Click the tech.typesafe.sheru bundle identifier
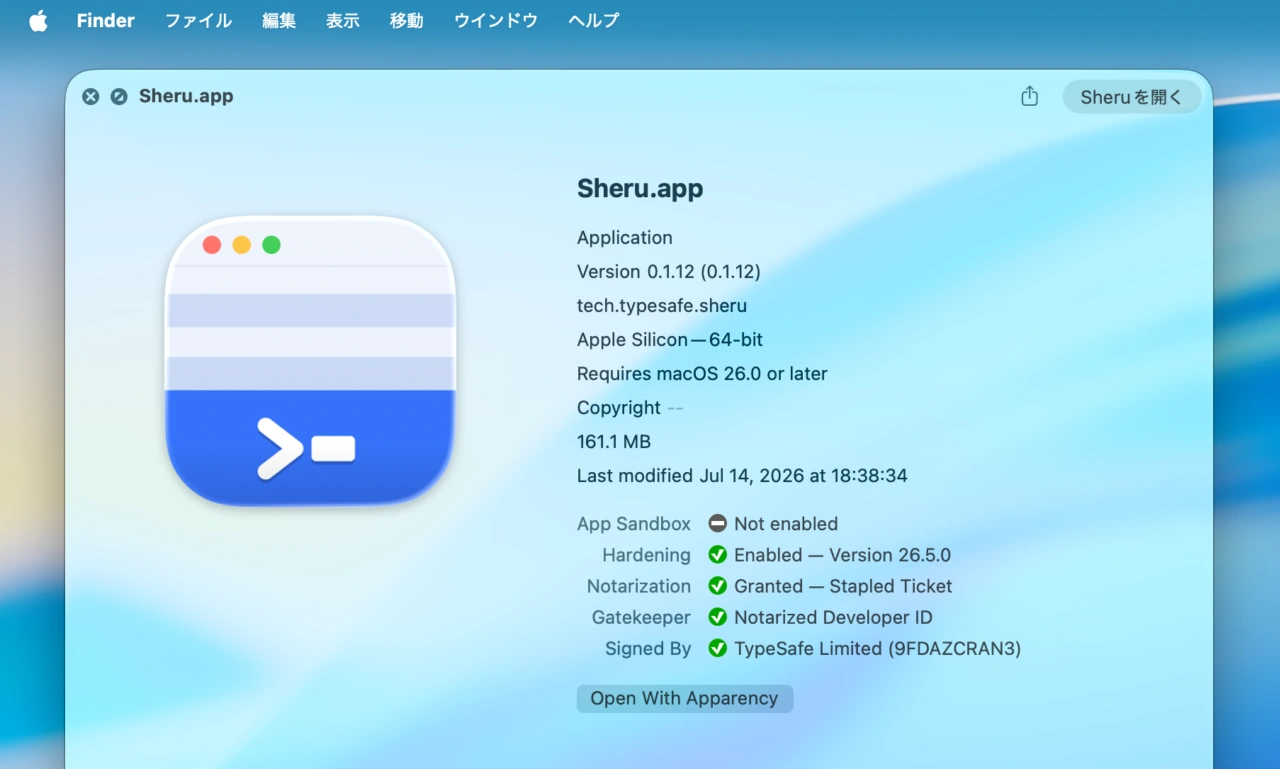Screen dimensions: 1280x769 (662, 305)
